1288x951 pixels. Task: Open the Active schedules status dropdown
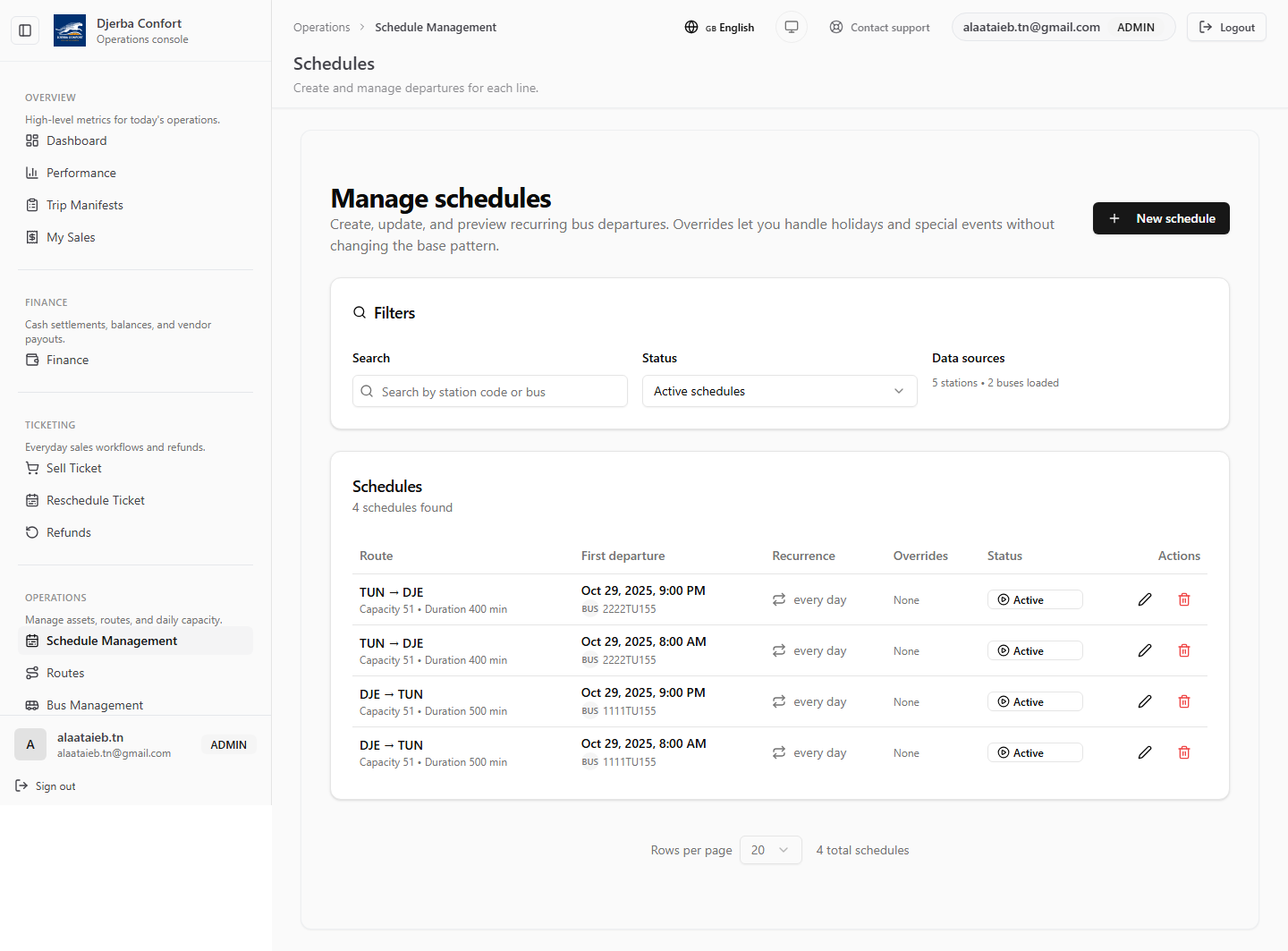pos(778,391)
